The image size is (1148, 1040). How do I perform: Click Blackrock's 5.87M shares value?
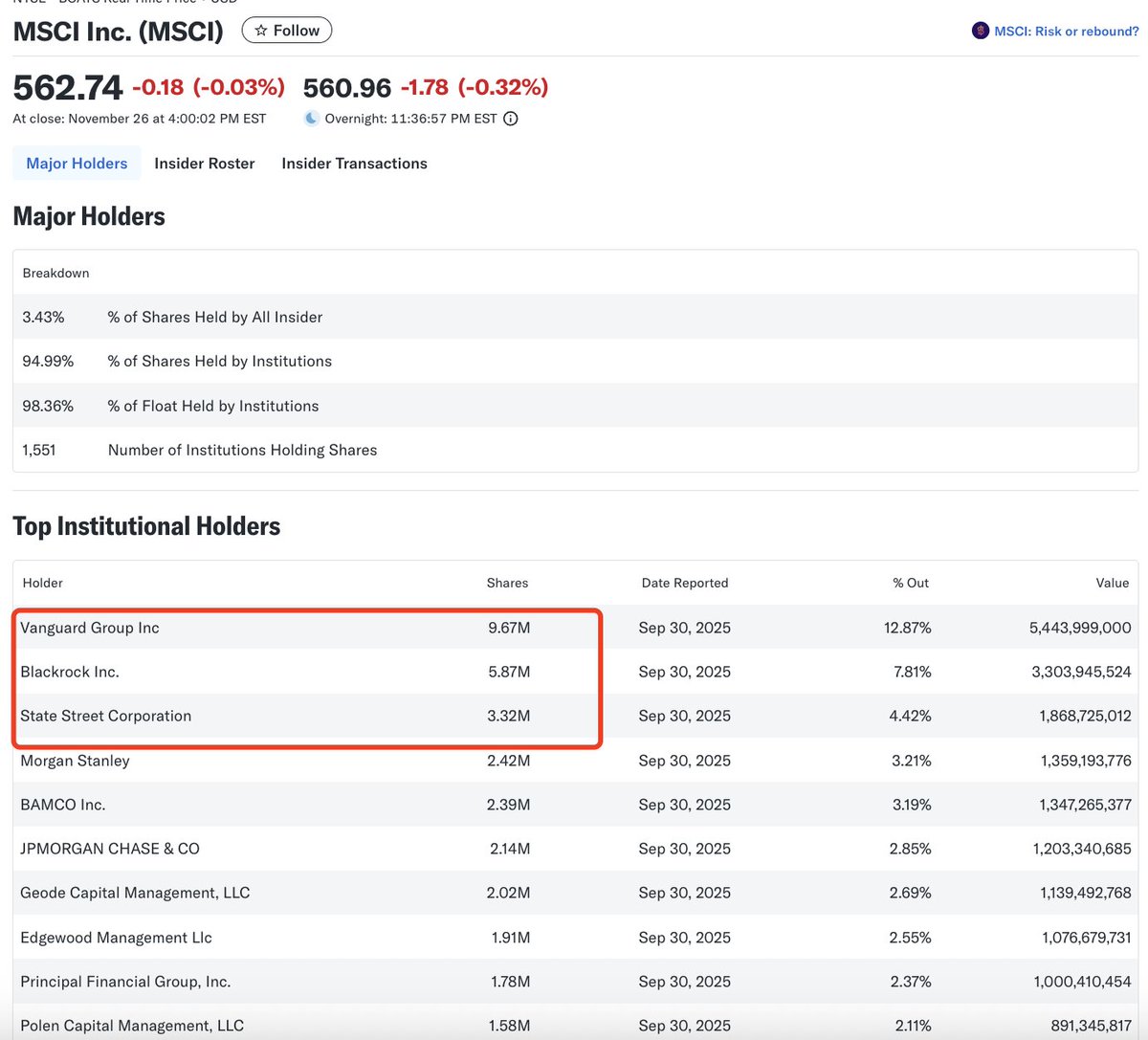point(509,672)
